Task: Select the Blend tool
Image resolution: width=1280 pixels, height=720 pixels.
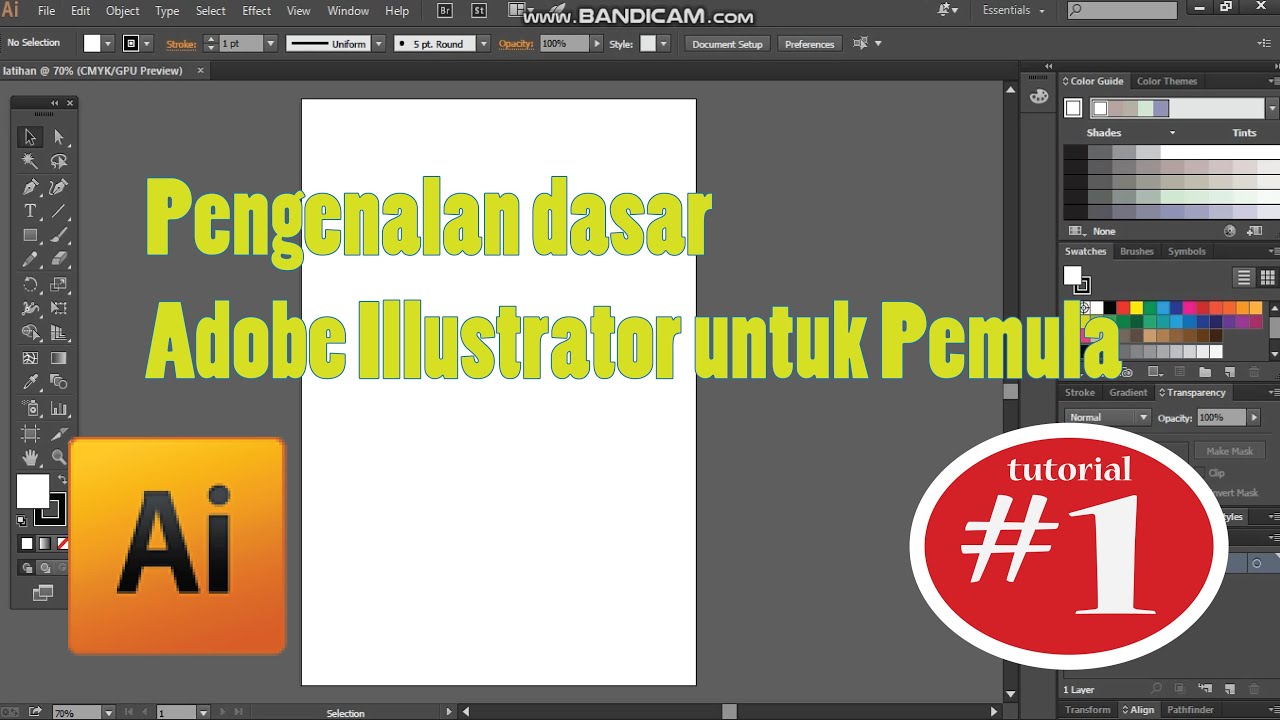Action: (x=59, y=383)
